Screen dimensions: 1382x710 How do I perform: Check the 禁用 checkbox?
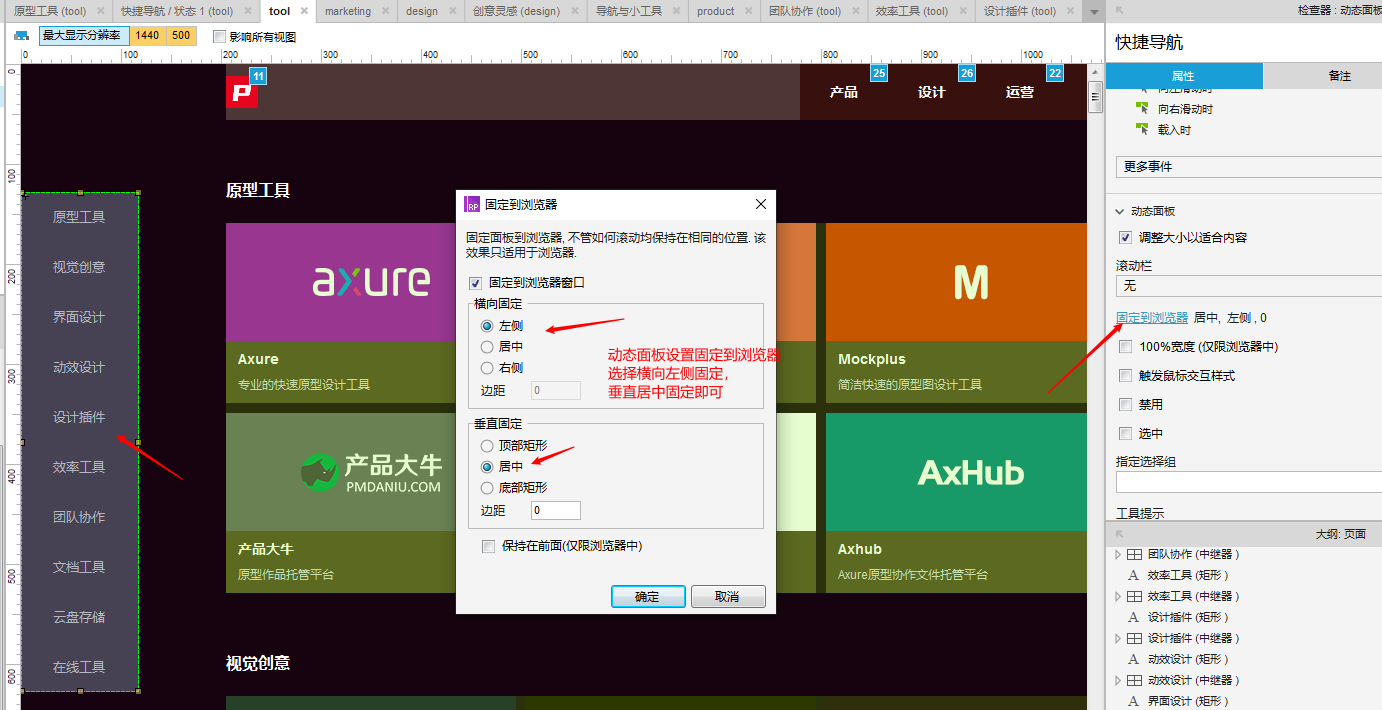(x=1126, y=405)
